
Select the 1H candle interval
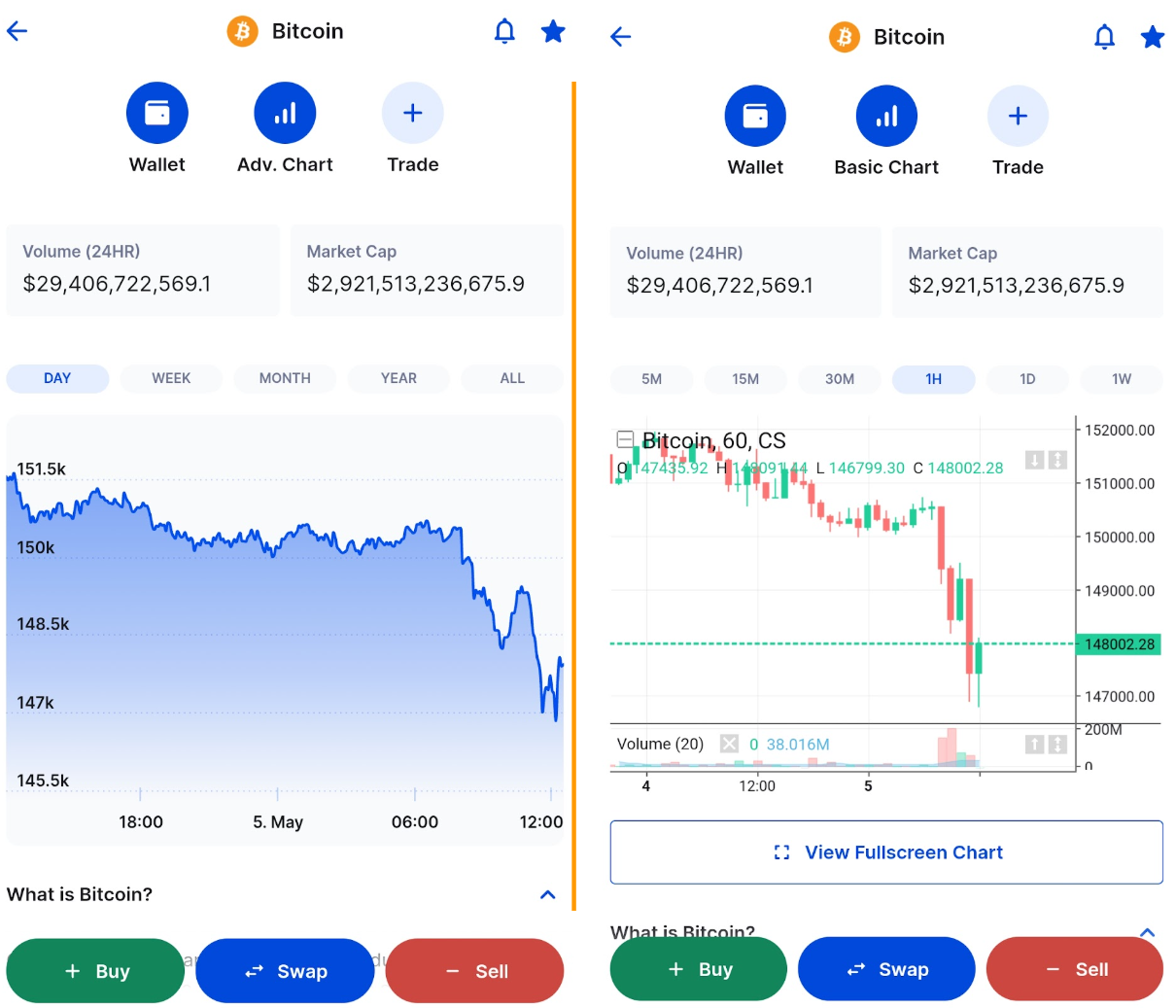click(933, 379)
